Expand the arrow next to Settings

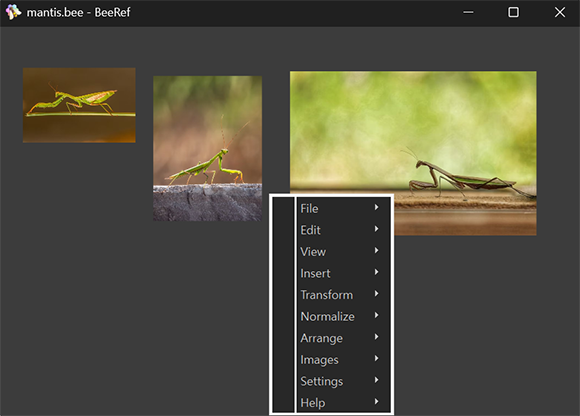point(376,380)
